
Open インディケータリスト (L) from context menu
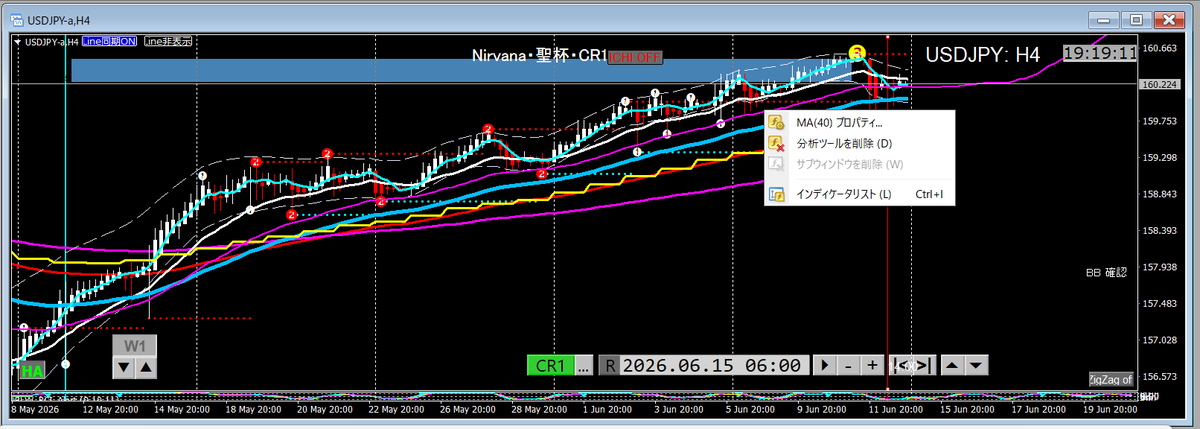(859, 194)
